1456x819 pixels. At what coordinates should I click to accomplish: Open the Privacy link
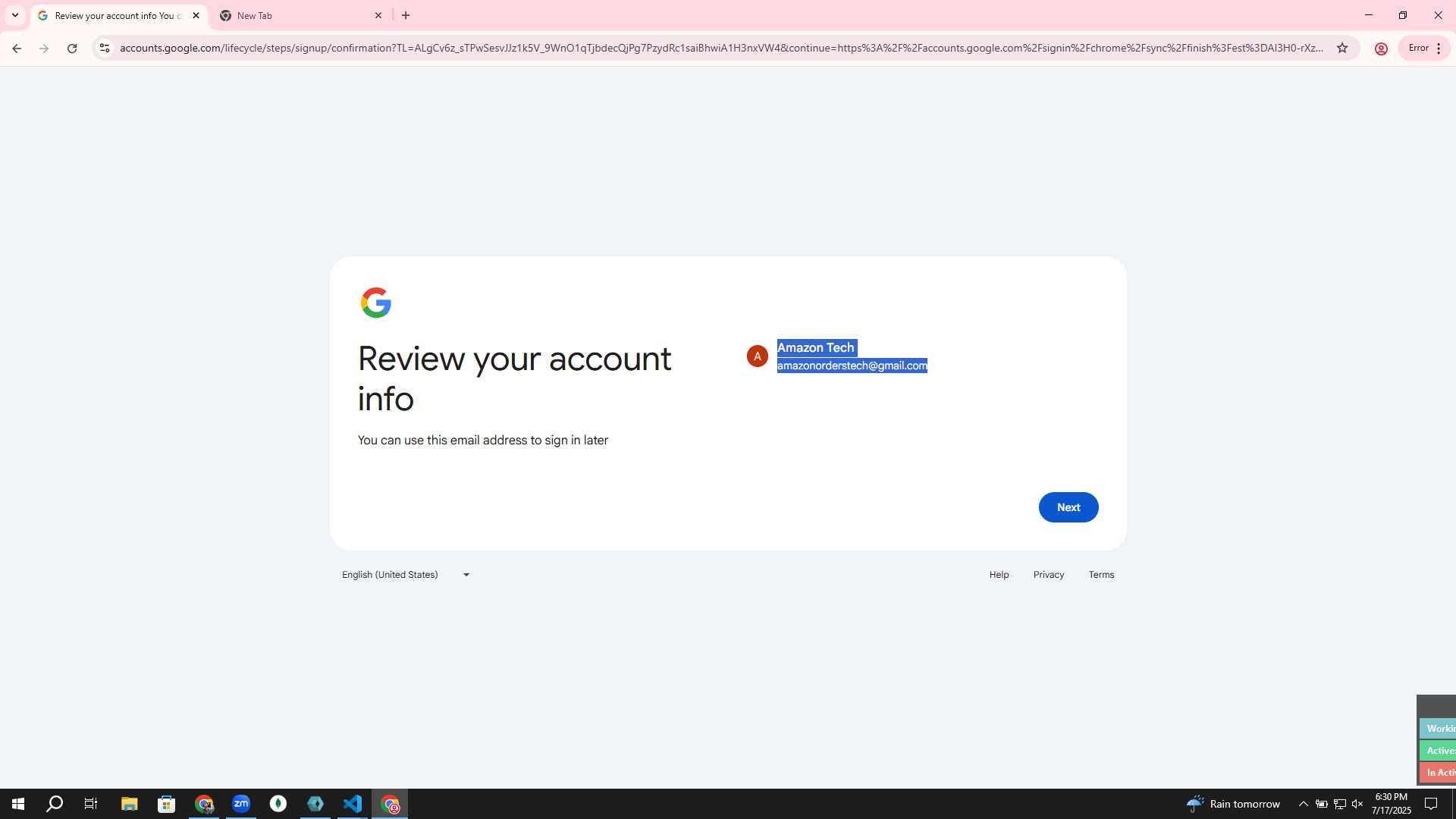[x=1049, y=575]
